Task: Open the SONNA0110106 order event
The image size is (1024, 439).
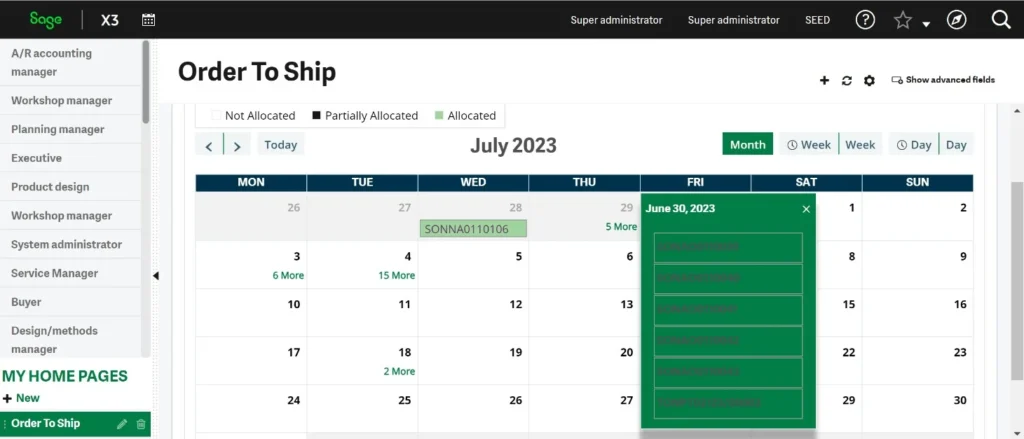Action: click(x=473, y=229)
